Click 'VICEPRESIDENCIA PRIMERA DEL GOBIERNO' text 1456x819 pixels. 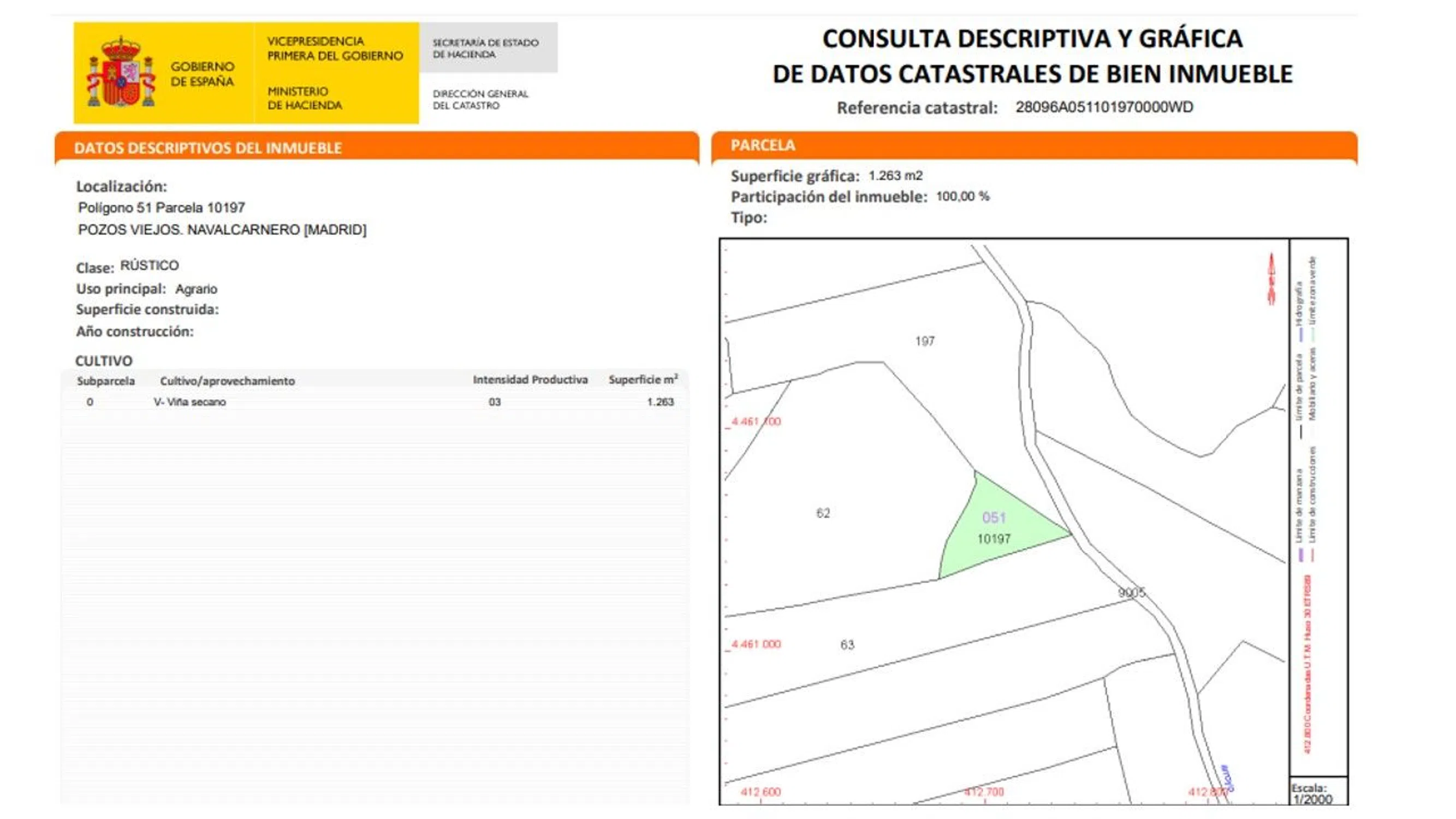point(335,49)
